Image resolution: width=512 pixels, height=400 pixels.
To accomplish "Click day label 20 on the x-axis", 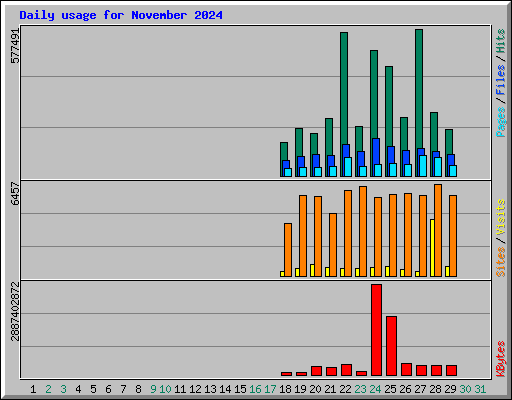I will pyautogui.click(x=315, y=389).
